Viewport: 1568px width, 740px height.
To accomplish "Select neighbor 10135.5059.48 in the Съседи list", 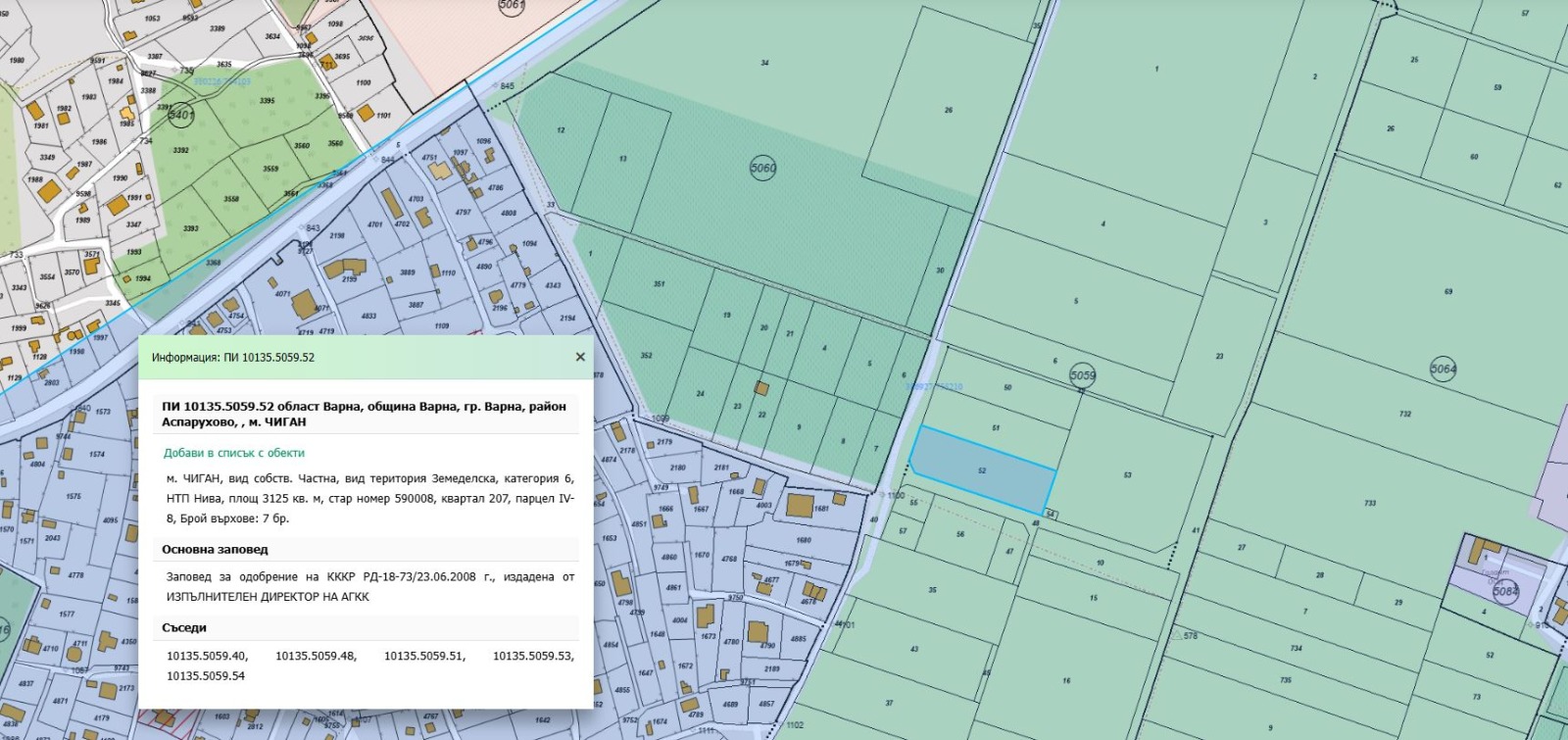I will coord(316,656).
